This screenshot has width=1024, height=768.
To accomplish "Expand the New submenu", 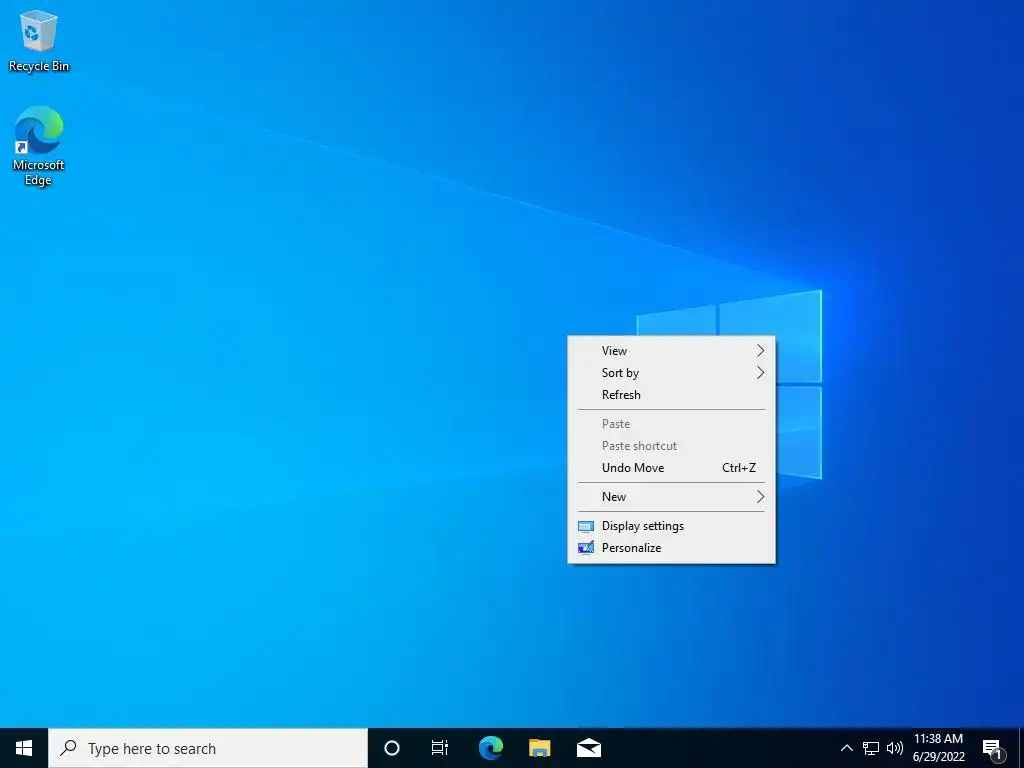I will [x=671, y=497].
